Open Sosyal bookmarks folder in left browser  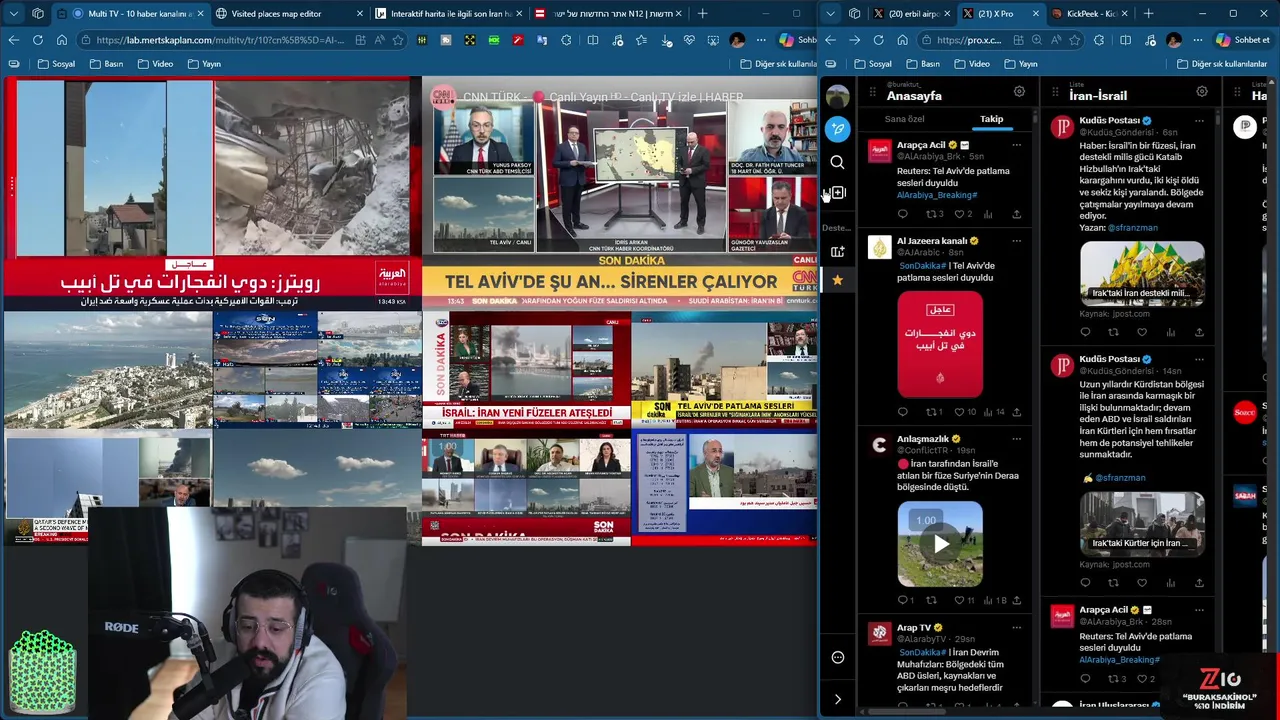coord(57,64)
